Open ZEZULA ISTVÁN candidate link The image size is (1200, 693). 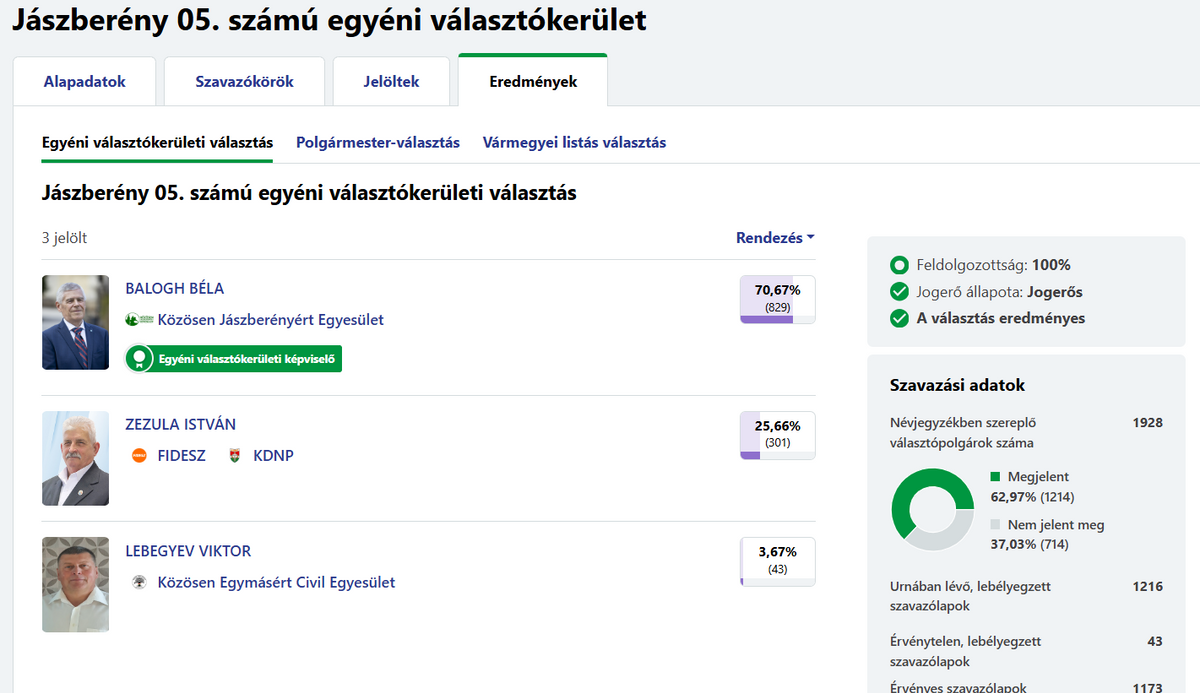(180, 424)
